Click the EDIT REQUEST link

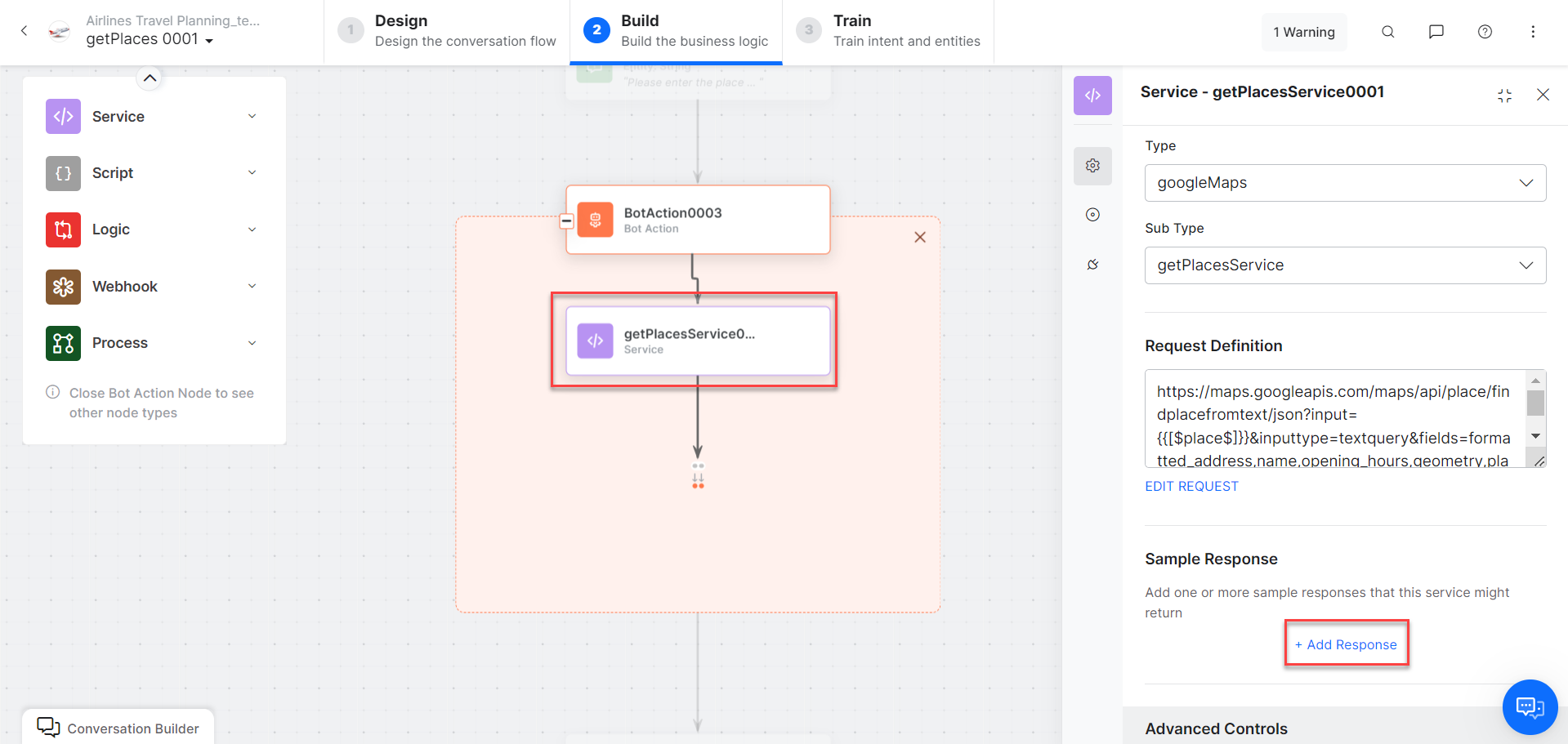(x=1191, y=486)
